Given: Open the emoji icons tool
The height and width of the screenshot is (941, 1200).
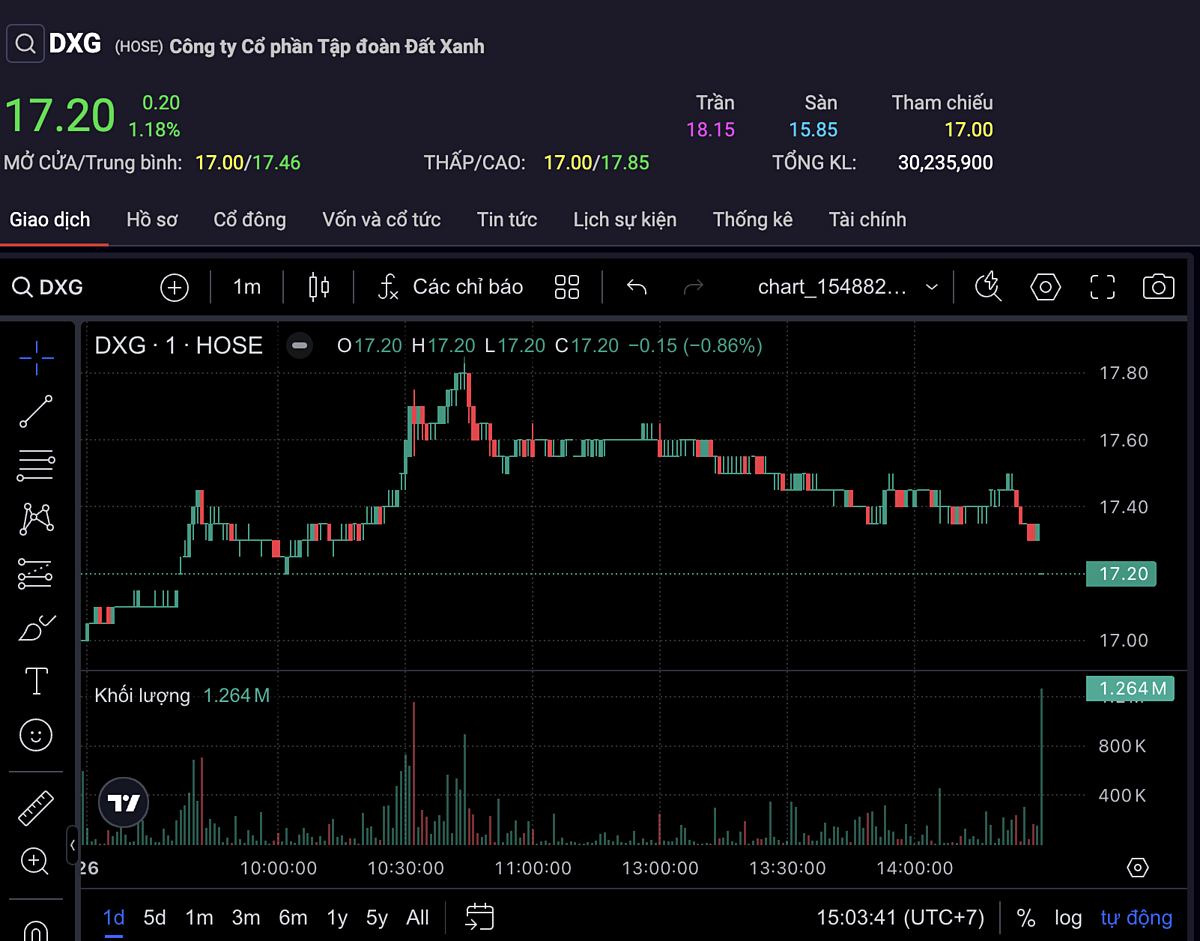Looking at the screenshot, I should point(37,736).
